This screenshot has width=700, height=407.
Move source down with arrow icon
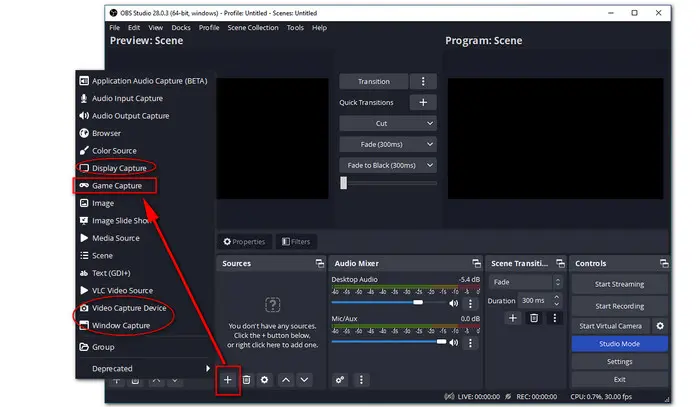coord(304,380)
